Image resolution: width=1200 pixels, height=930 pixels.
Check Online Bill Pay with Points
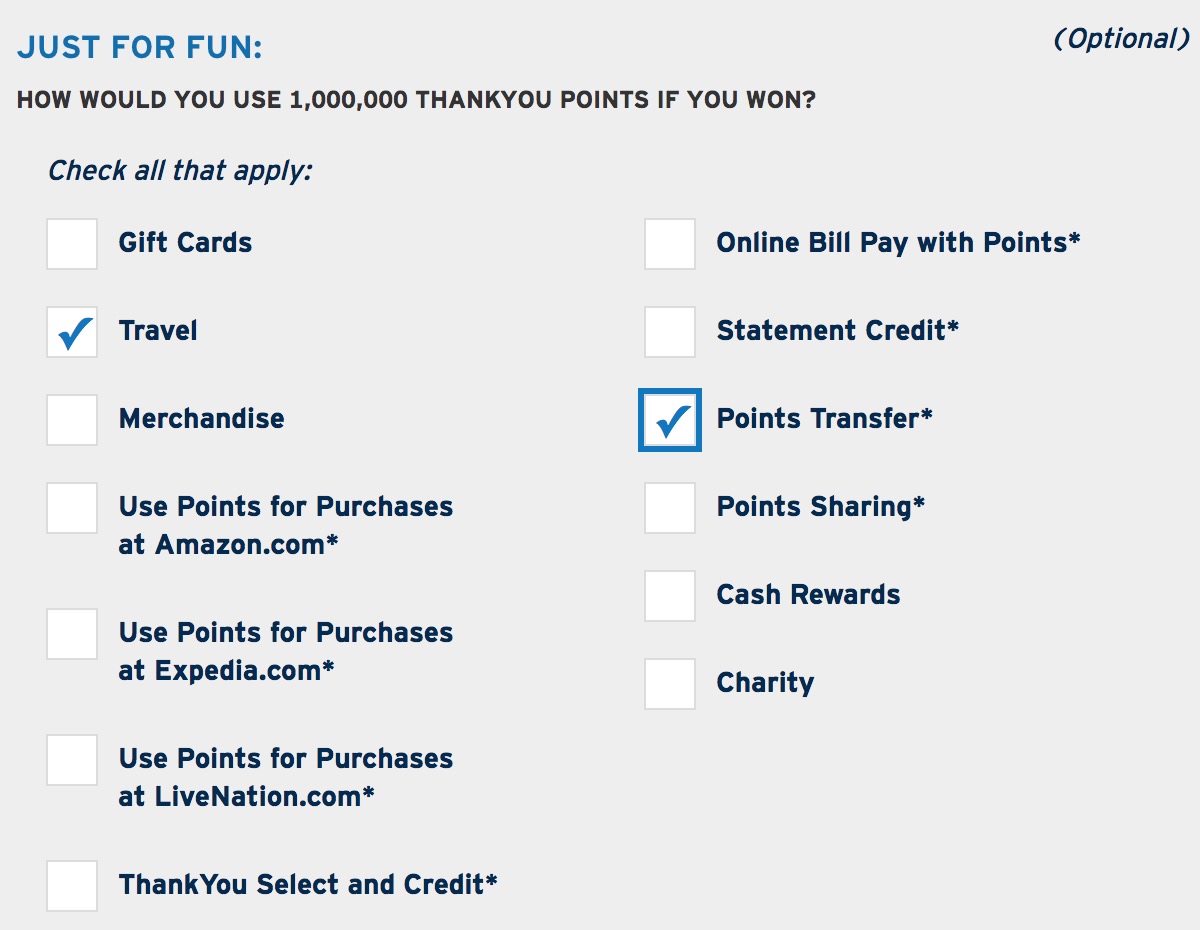coord(670,244)
